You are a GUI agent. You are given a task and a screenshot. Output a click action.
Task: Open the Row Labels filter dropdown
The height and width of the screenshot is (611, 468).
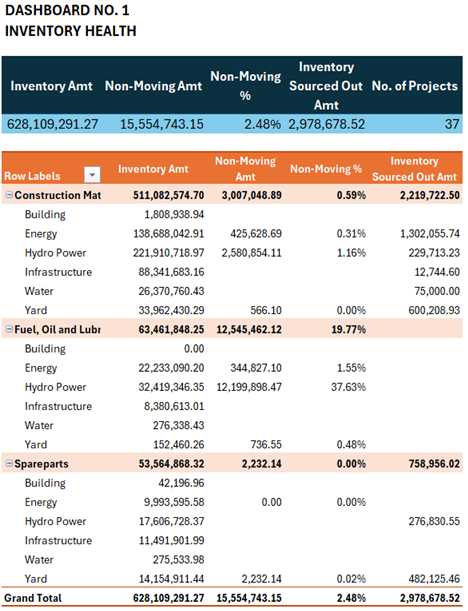point(92,175)
